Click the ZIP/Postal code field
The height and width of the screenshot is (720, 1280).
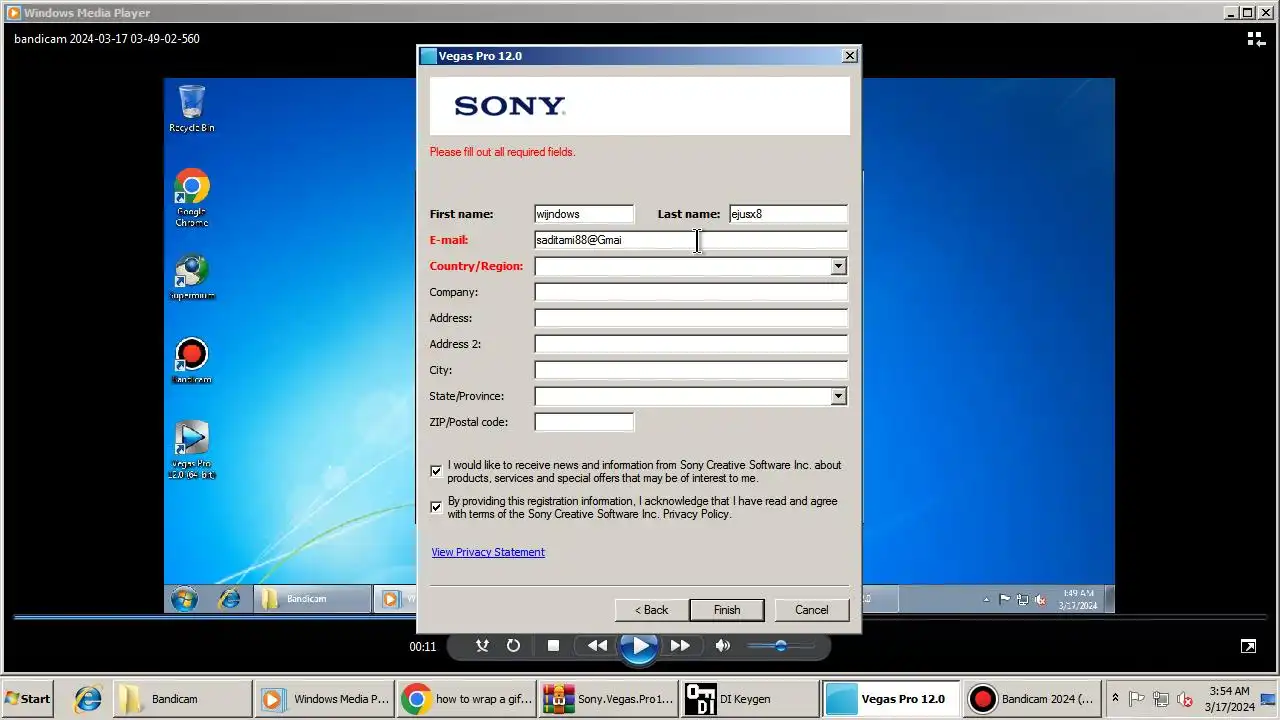pos(584,422)
